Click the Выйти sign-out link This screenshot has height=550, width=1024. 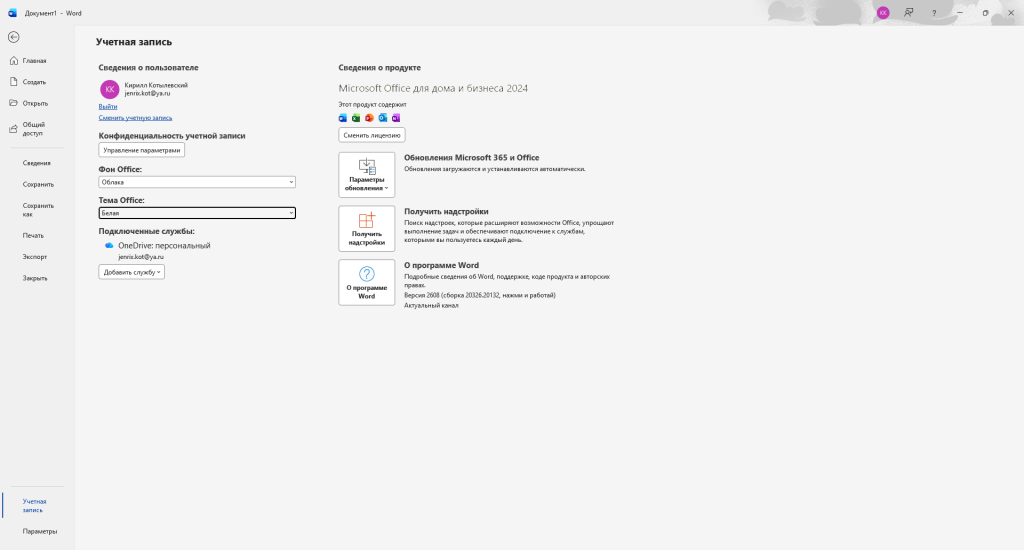[108, 106]
